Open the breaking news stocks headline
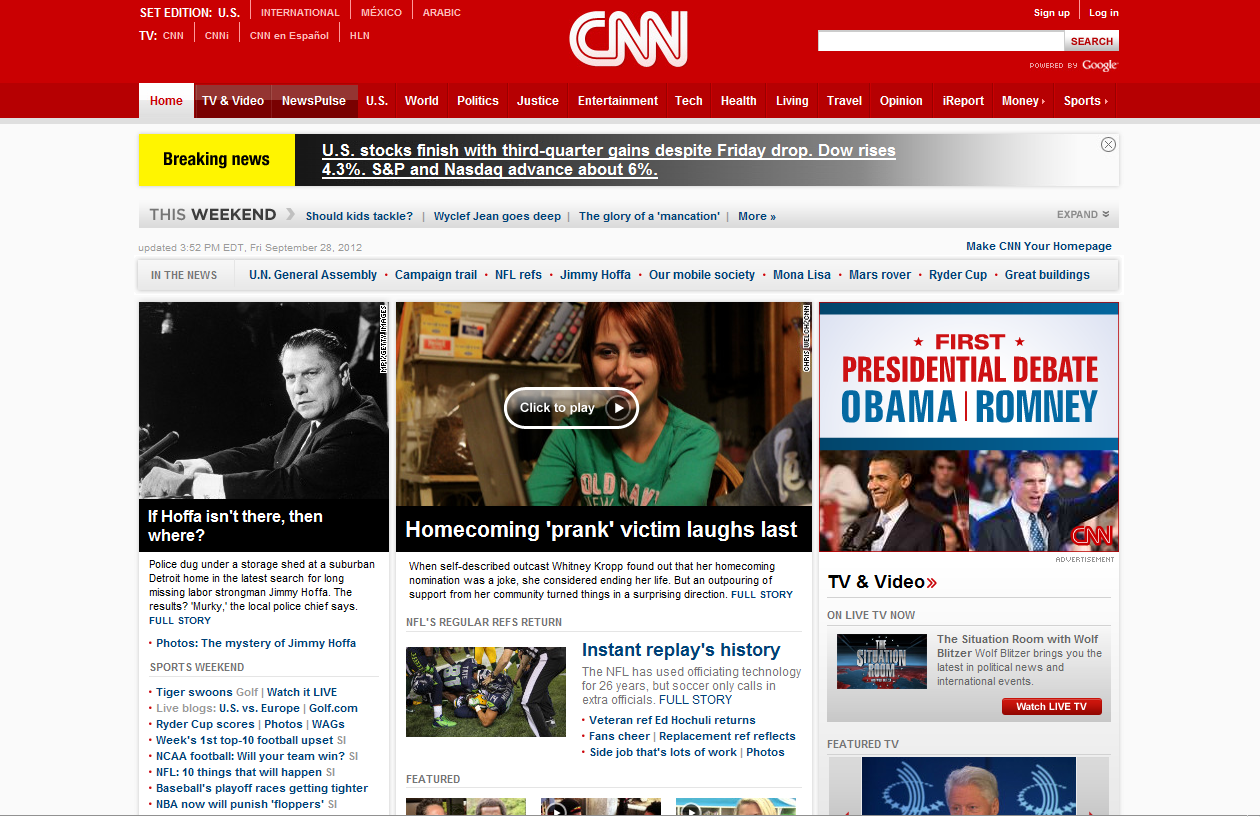The height and width of the screenshot is (817, 1260). pos(609,160)
